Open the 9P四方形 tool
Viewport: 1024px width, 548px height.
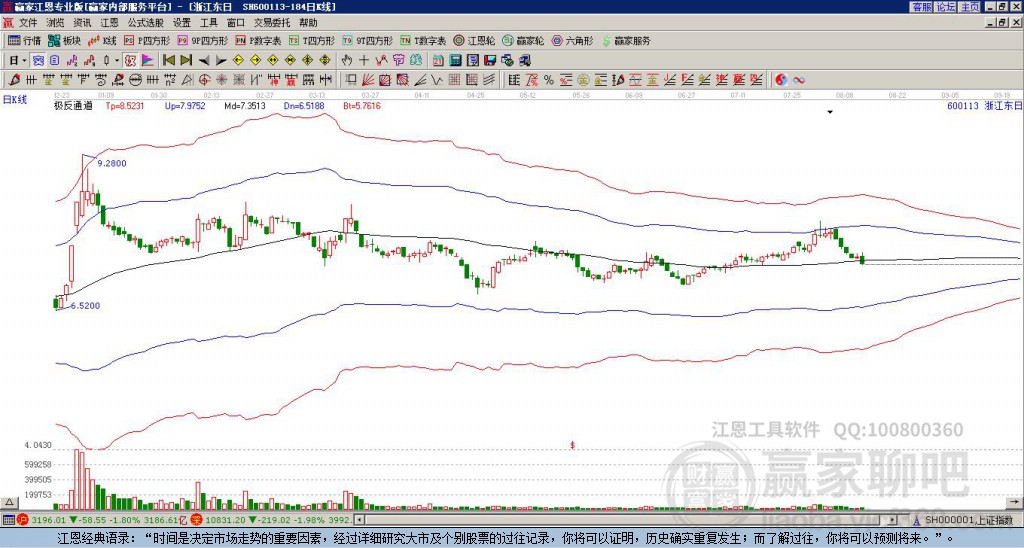203,40
